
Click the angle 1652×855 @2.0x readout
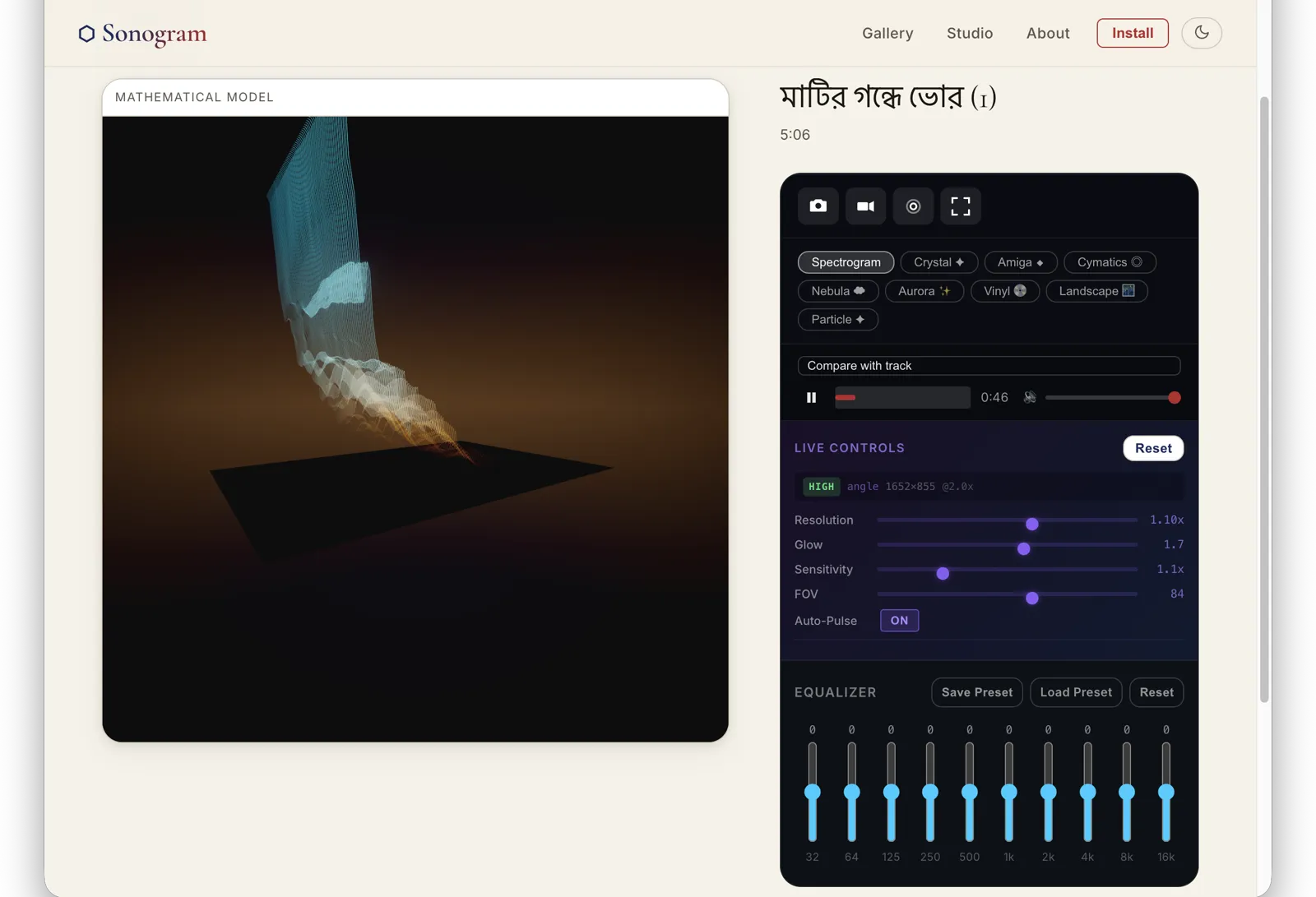point(910,487)
